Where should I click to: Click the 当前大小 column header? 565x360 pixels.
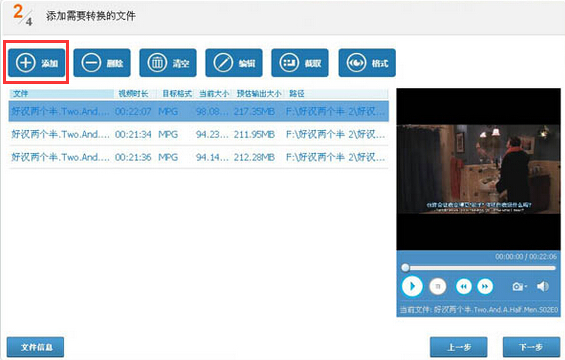[x=214, y=94]
